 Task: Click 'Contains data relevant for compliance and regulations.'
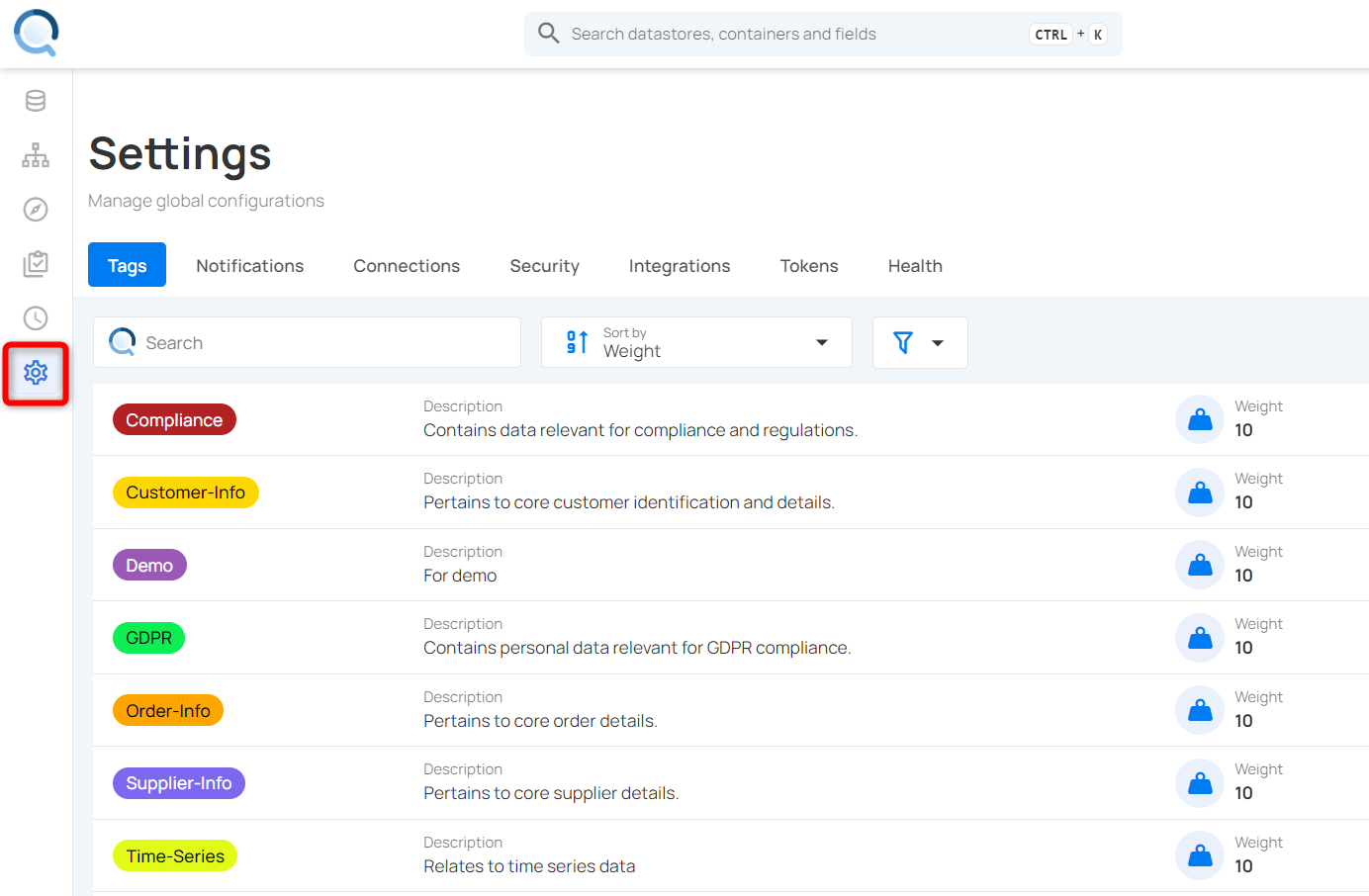point(641,430)
